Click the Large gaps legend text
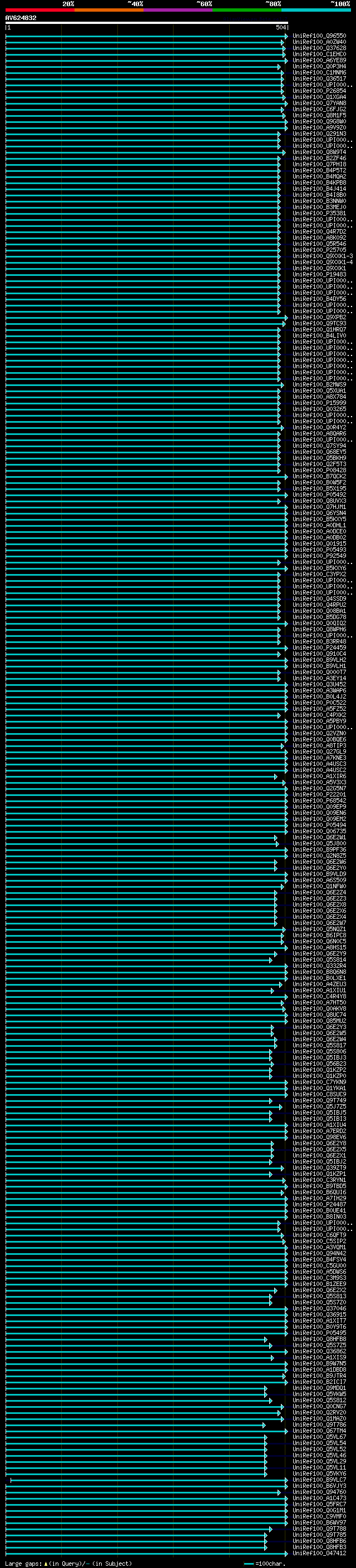This screenshot has width=356, height=1568. (68, 1563)
